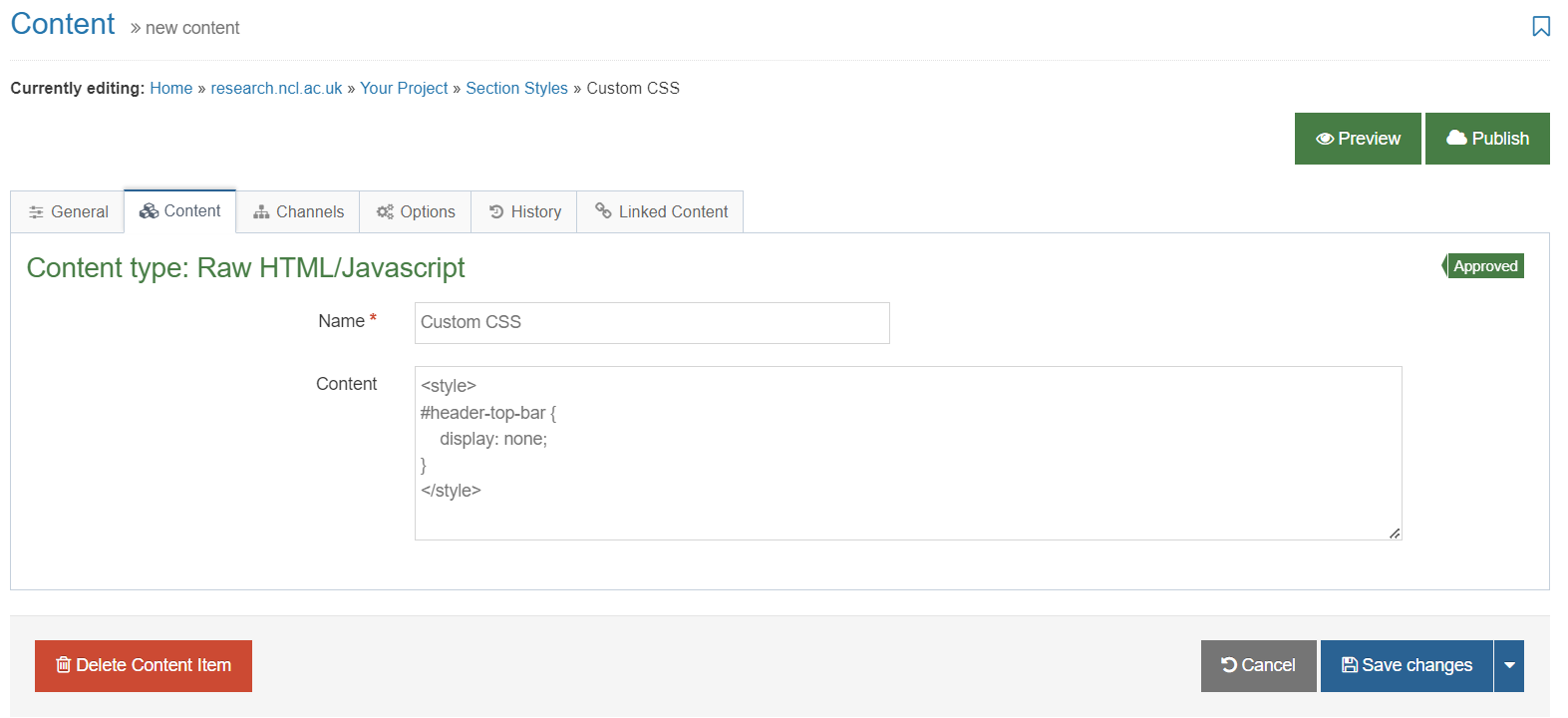Click the bookmark icon at top right
The height and width of the screenshot is (718, 1568).
[1540, 26]
